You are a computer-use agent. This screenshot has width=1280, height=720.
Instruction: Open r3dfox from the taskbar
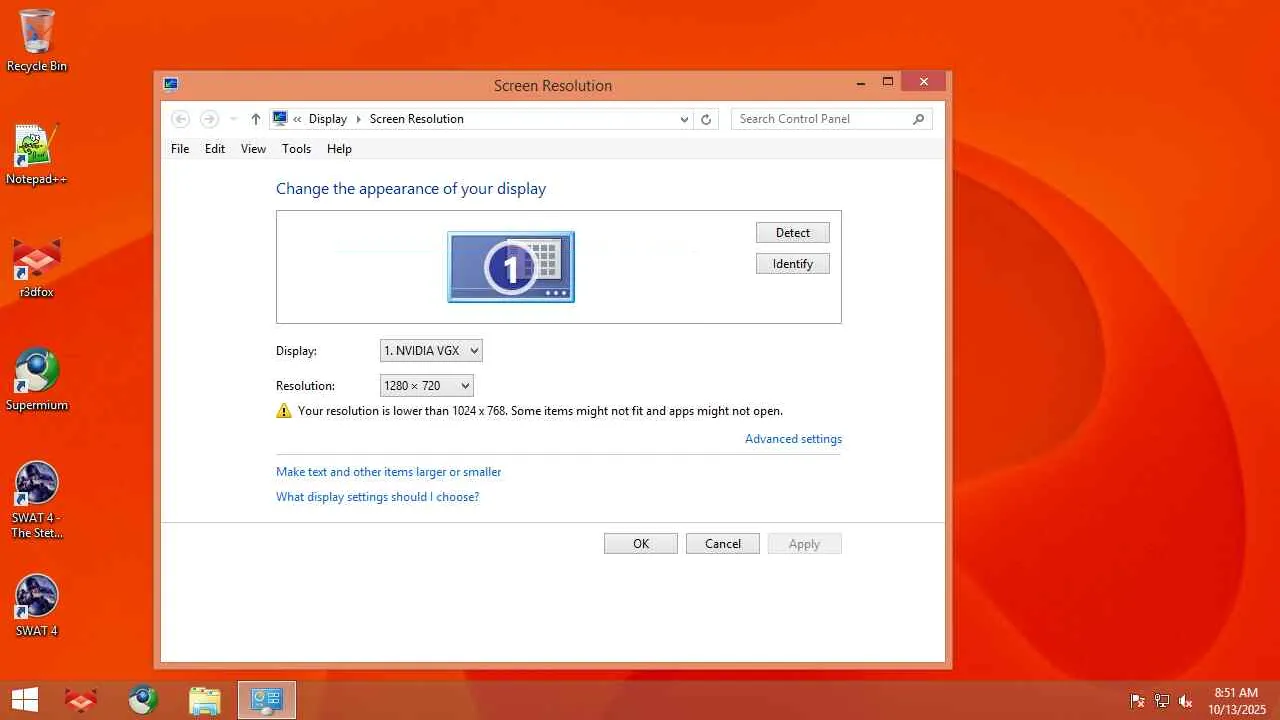81,700
